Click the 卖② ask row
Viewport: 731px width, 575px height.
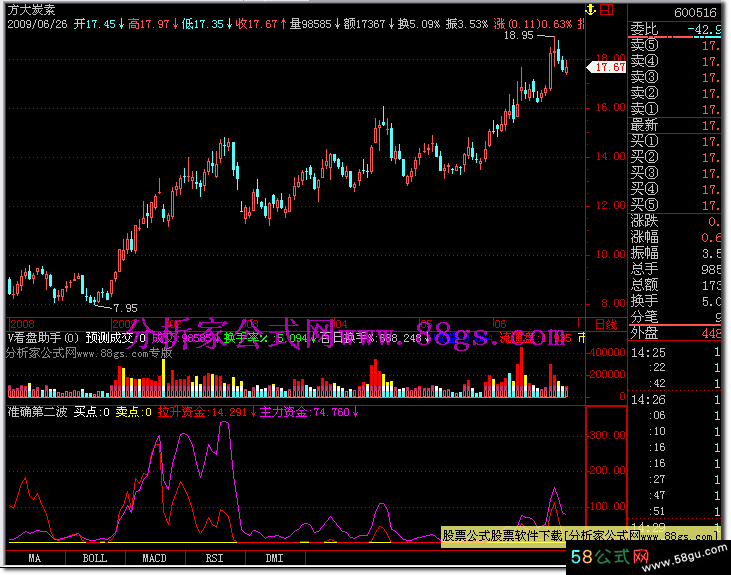click(675, 93)
